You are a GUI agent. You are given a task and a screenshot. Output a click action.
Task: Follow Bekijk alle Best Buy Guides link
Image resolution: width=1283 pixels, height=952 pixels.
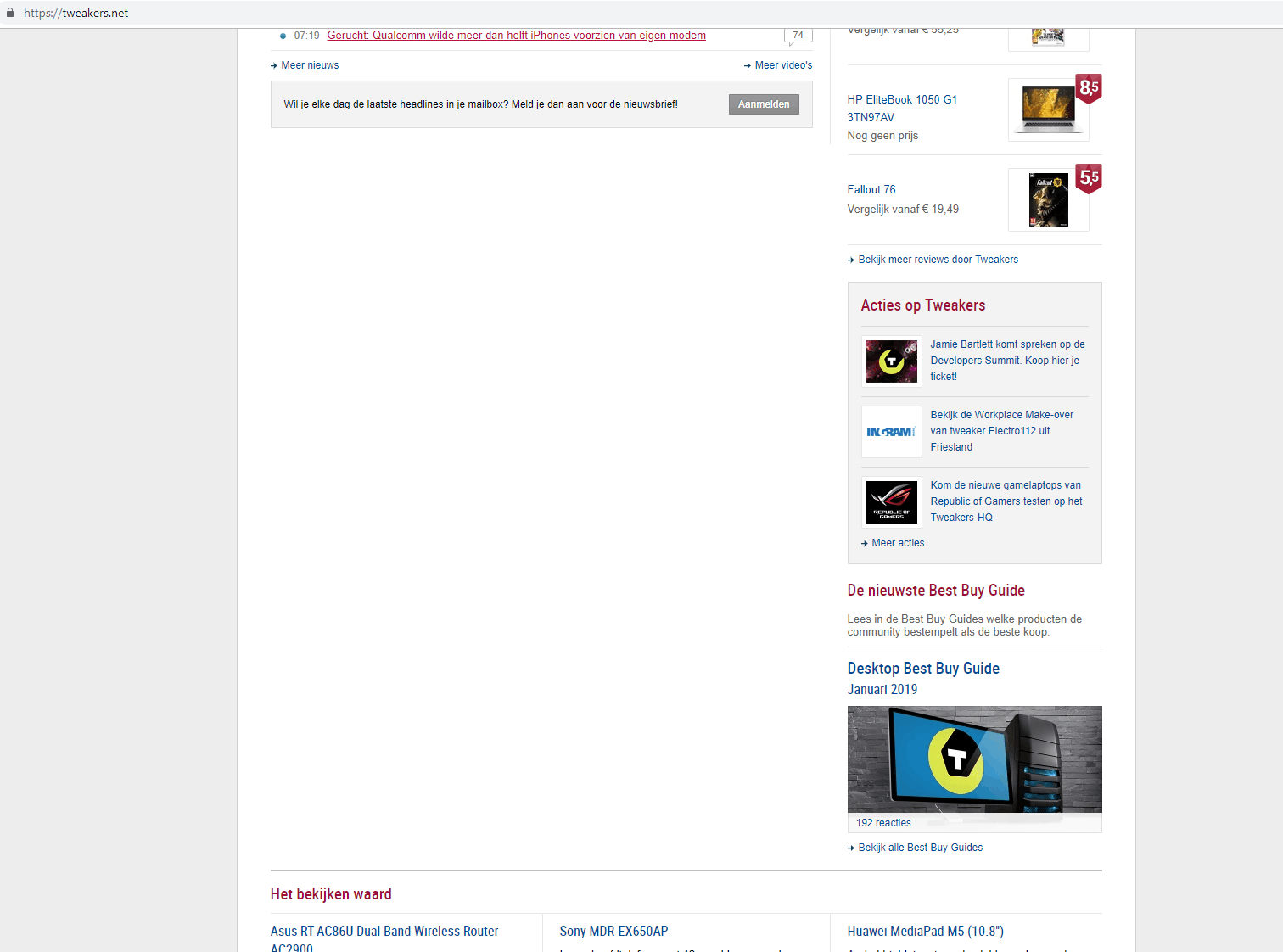[920, 848]
